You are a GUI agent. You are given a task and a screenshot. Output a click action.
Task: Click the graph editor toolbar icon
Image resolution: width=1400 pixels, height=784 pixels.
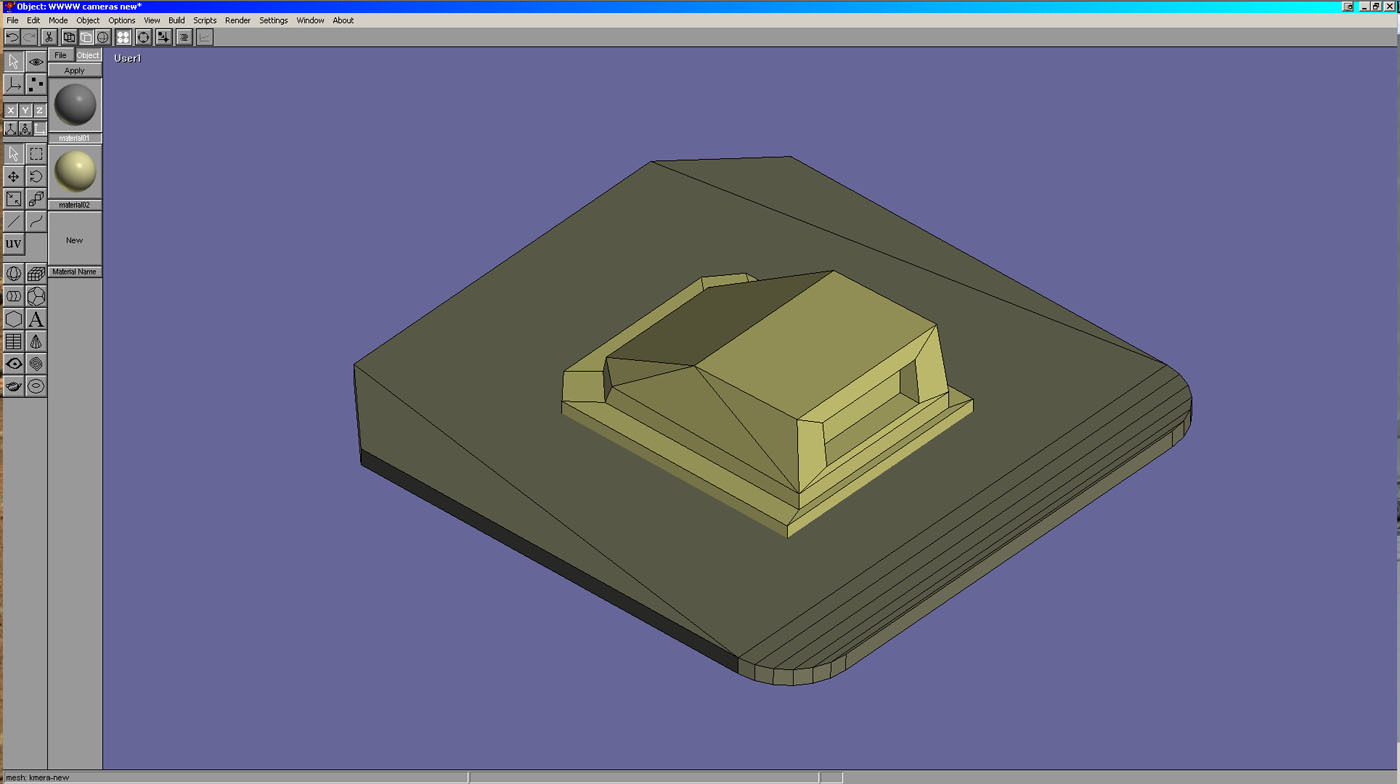pyautogui.click(x=204, y=37)
